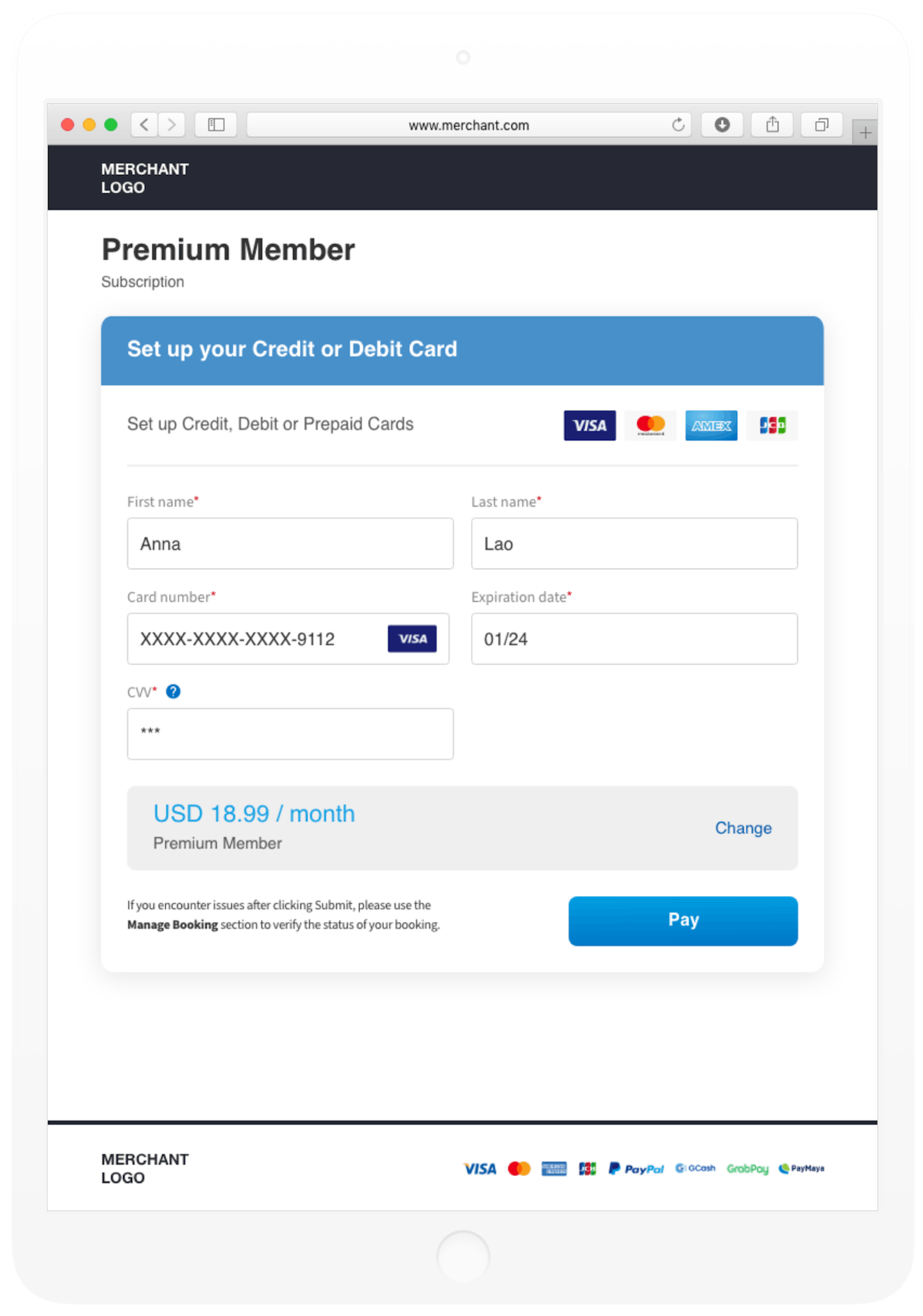Click the share icon in toolbar
This screenshot has height=1316, width=923.
point(772,124)
